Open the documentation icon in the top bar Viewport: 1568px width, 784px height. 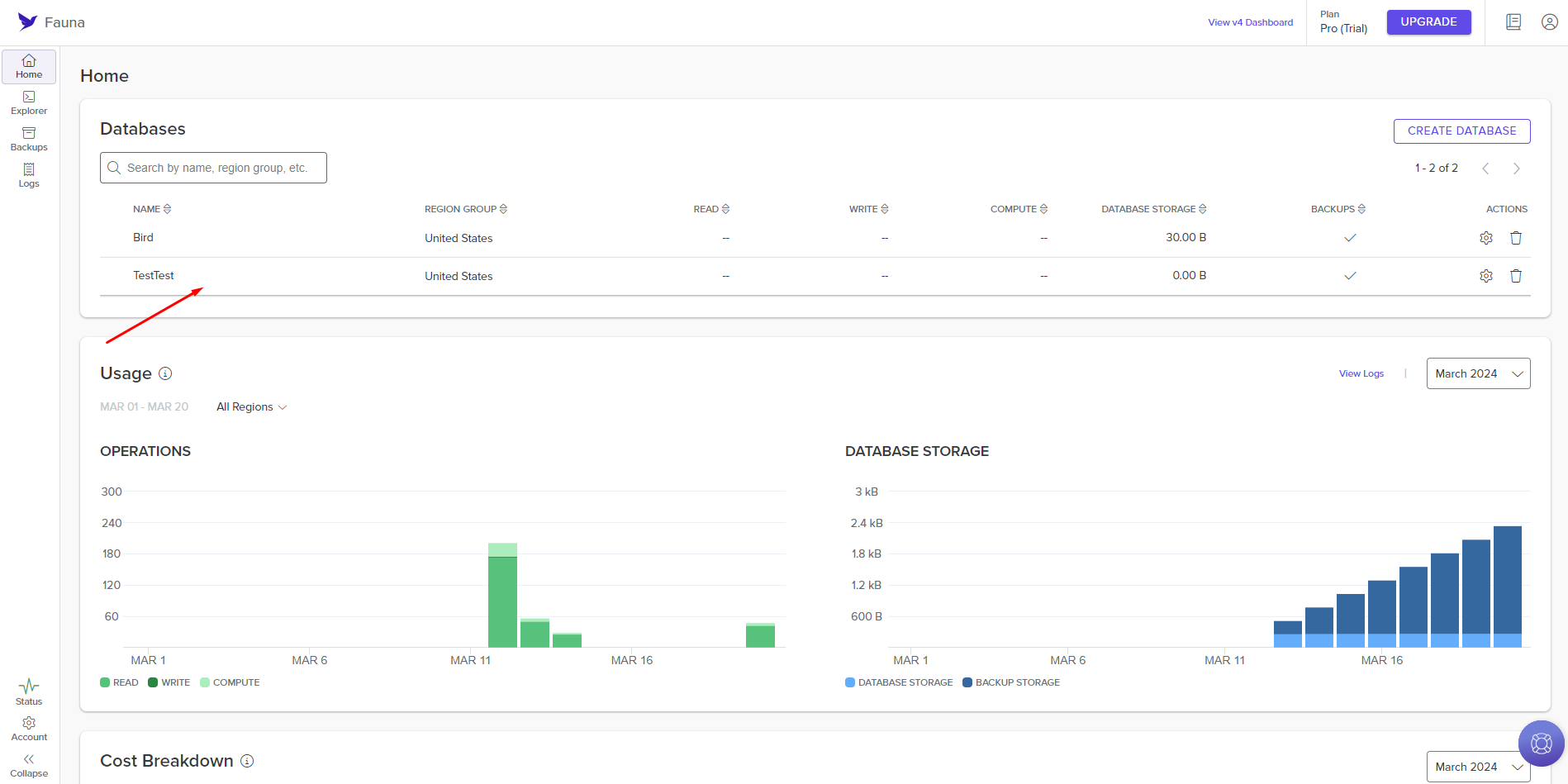tap(1513, 21)
